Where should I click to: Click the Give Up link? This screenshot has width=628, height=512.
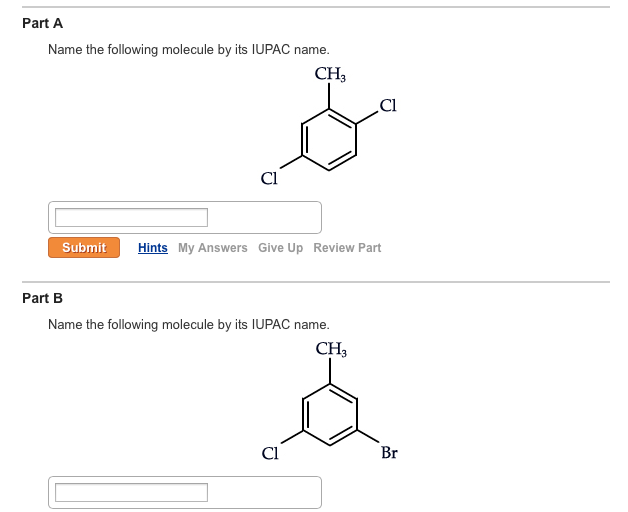280,248
